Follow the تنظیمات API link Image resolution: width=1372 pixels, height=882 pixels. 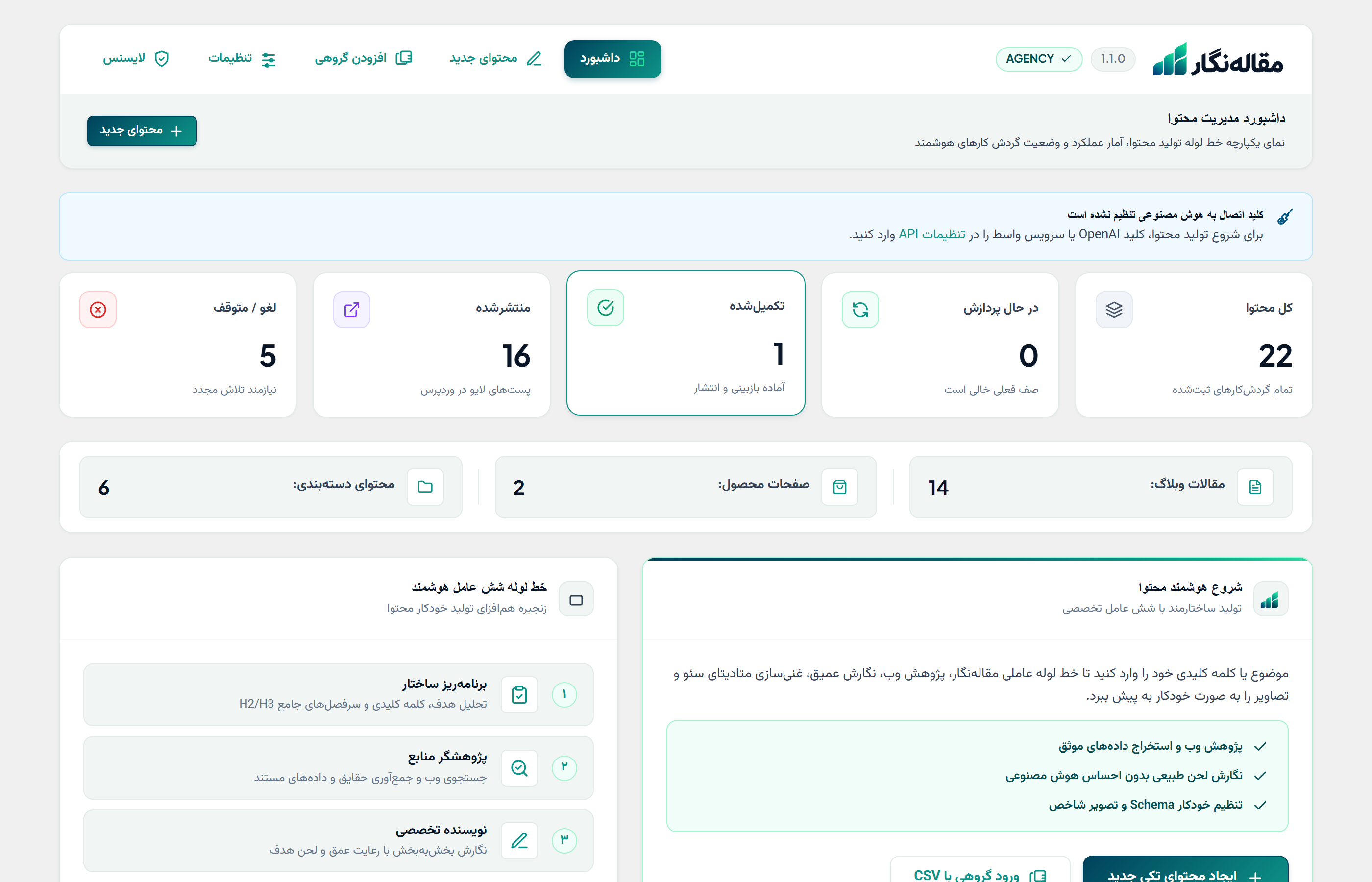click(931, 234)
